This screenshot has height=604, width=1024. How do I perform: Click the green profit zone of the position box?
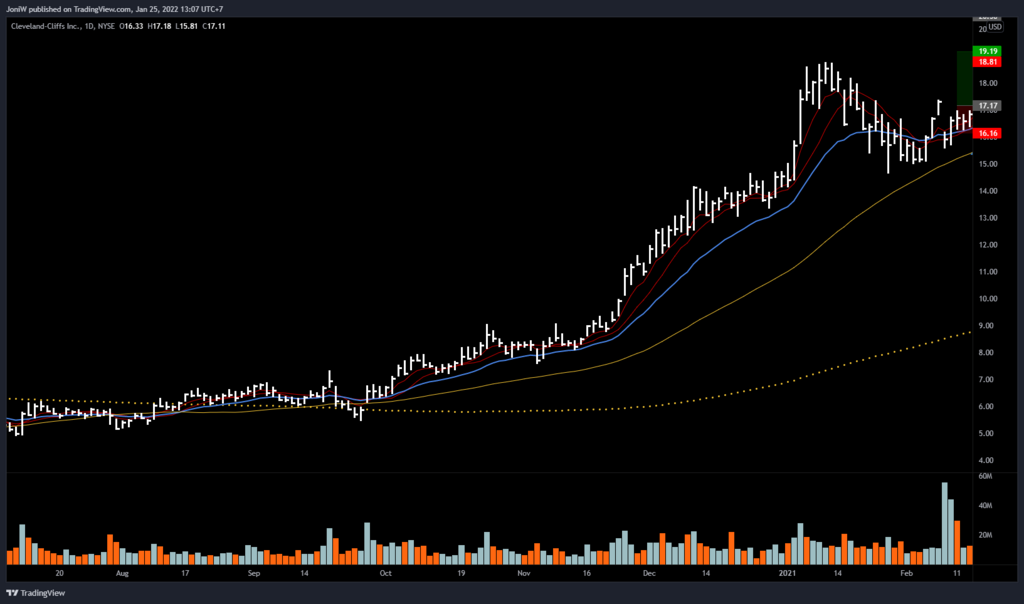[965, 77]
